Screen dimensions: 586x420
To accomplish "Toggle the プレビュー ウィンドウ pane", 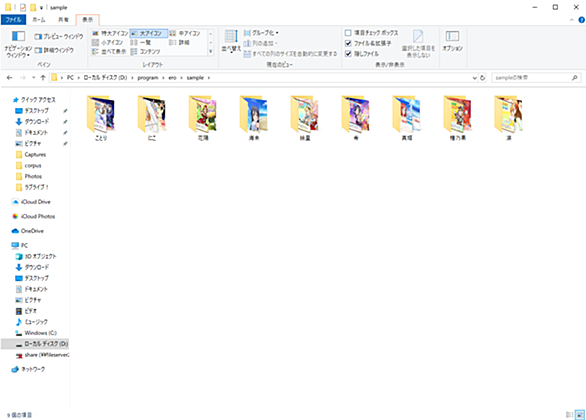I will 59,37.
